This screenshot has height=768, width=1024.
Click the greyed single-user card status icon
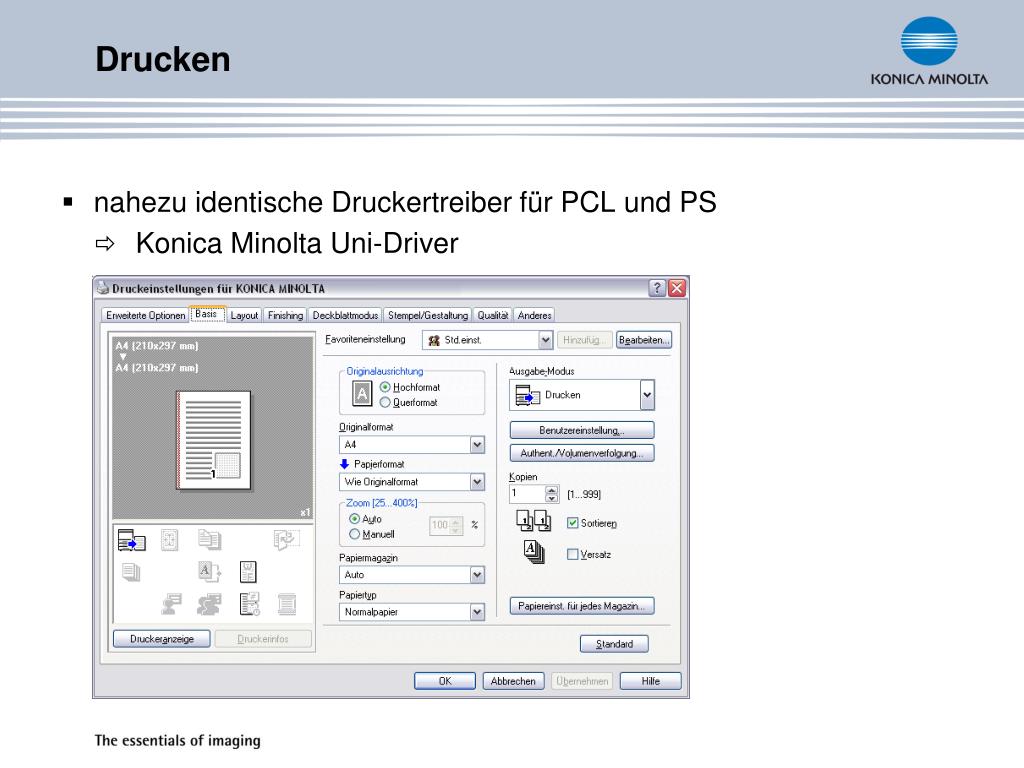click(x=171, y=604)
